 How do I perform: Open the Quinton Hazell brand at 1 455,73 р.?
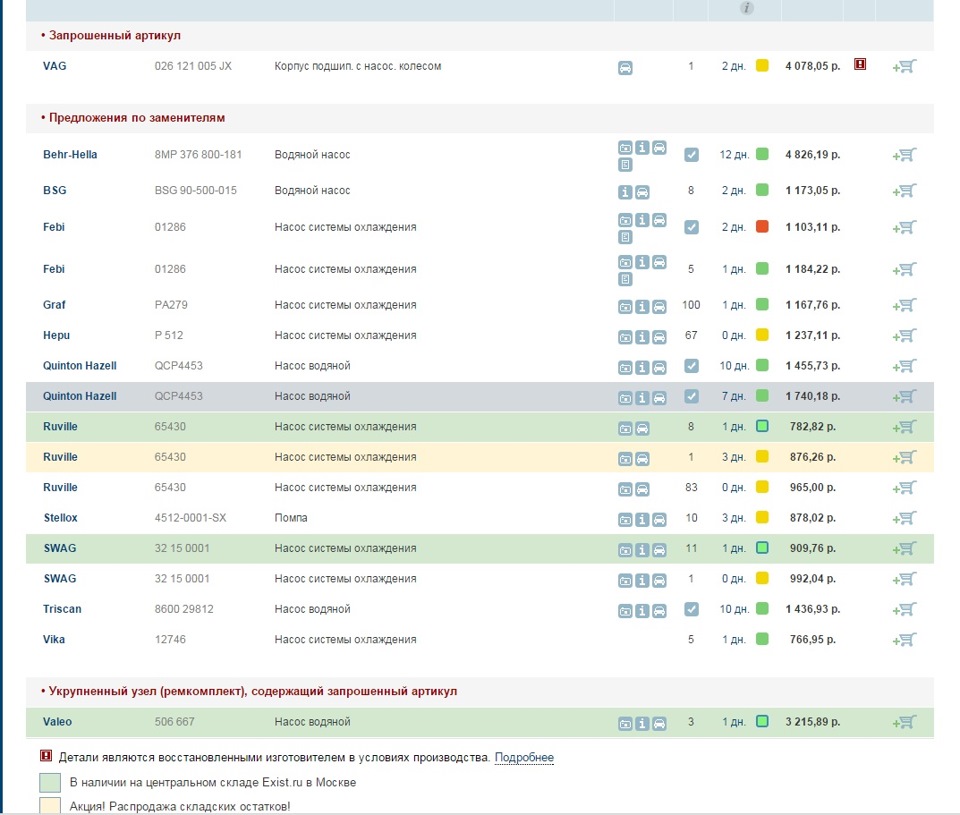(x=79, y=366)
